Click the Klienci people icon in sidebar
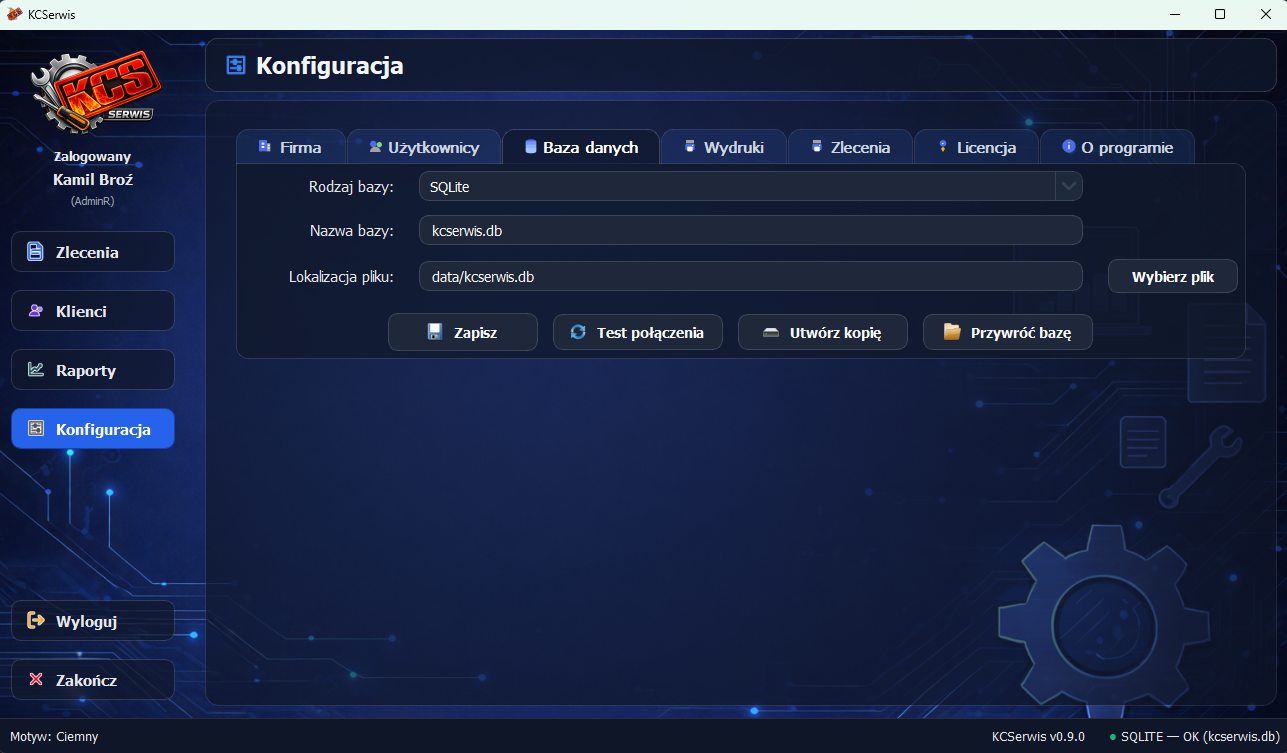The width and height of the screenshot is (1287, 753). [36, 311]
